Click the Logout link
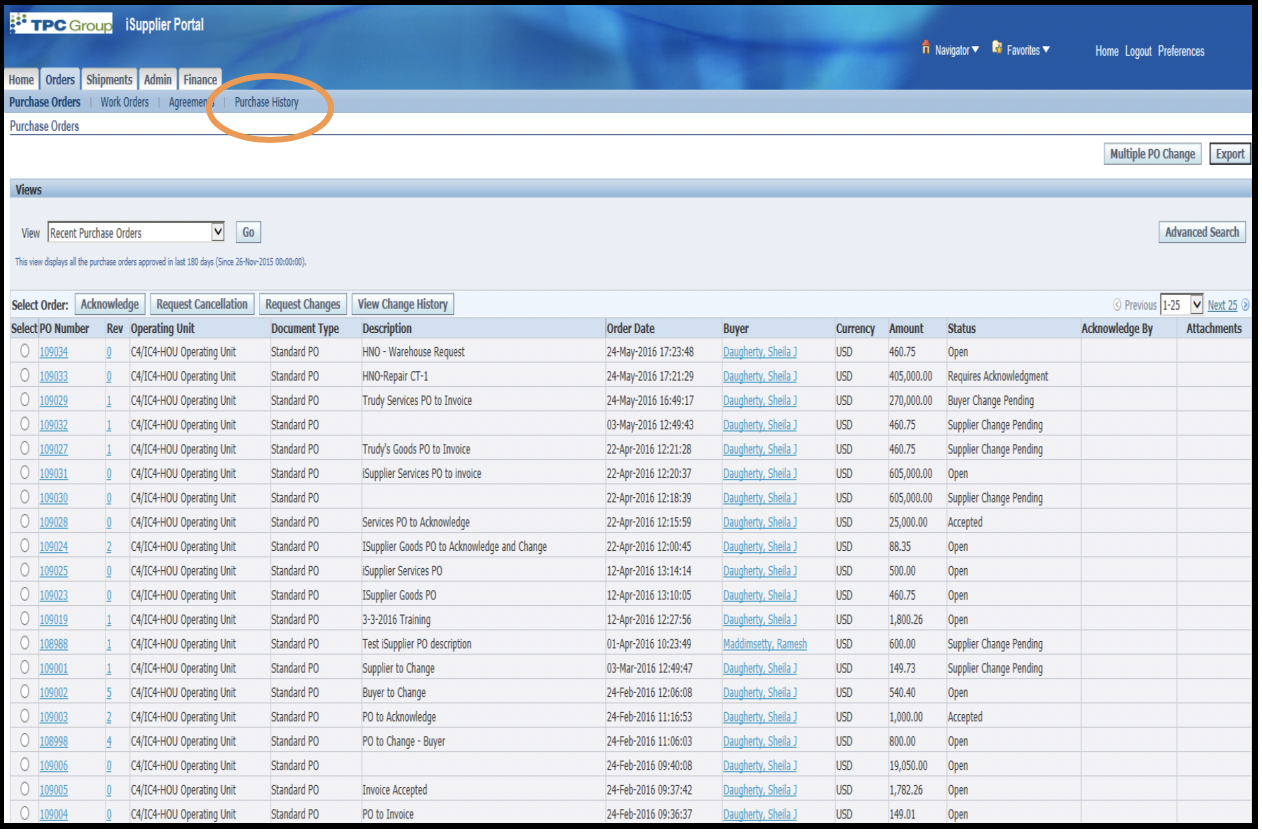Screen dimensions: 1262x836 [1138, 51]
